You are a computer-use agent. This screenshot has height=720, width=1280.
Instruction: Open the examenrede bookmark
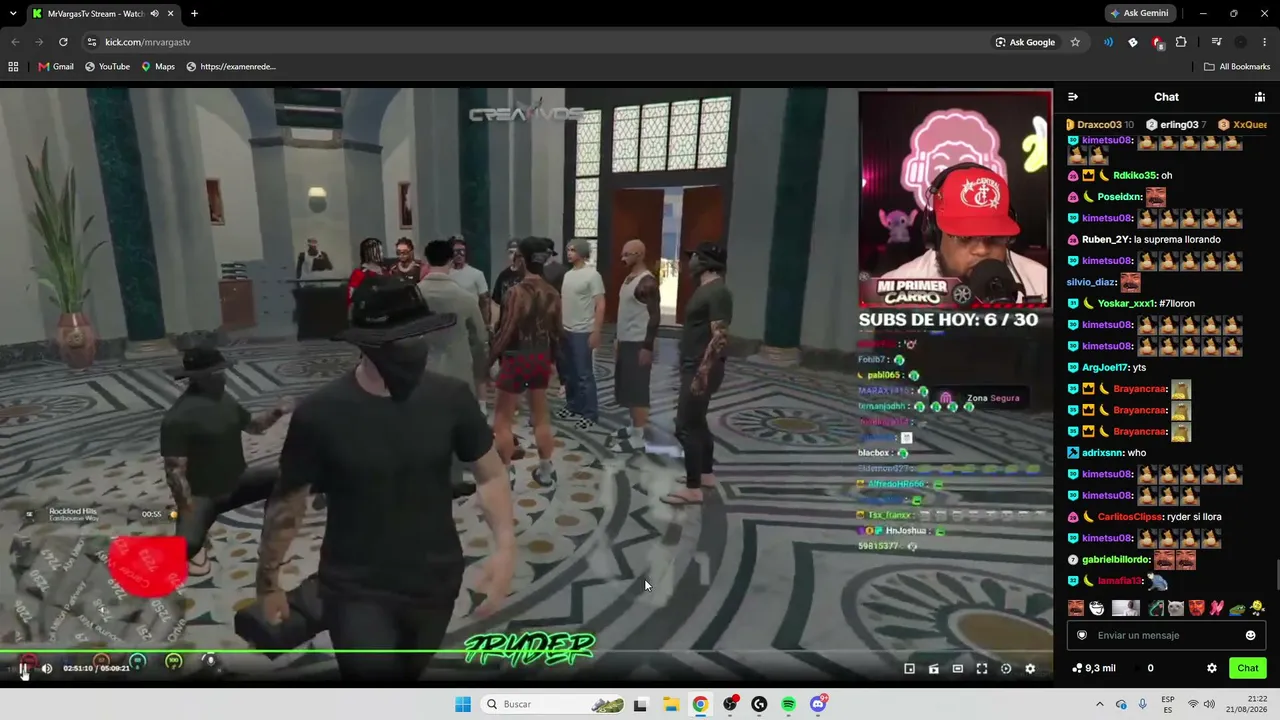point(231,67)
